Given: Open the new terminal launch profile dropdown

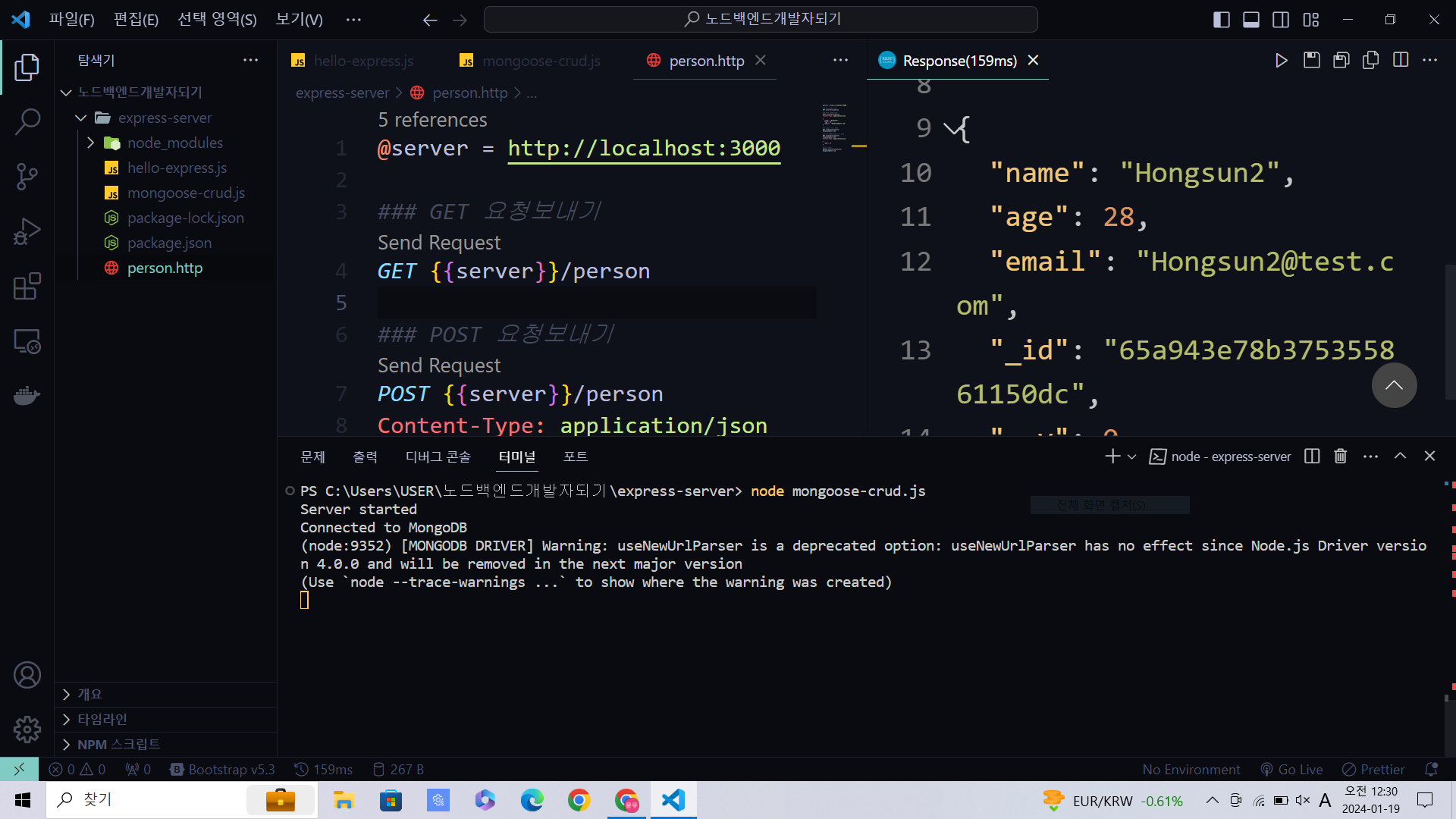Looking at the screenshot, I should (1131, 457).
